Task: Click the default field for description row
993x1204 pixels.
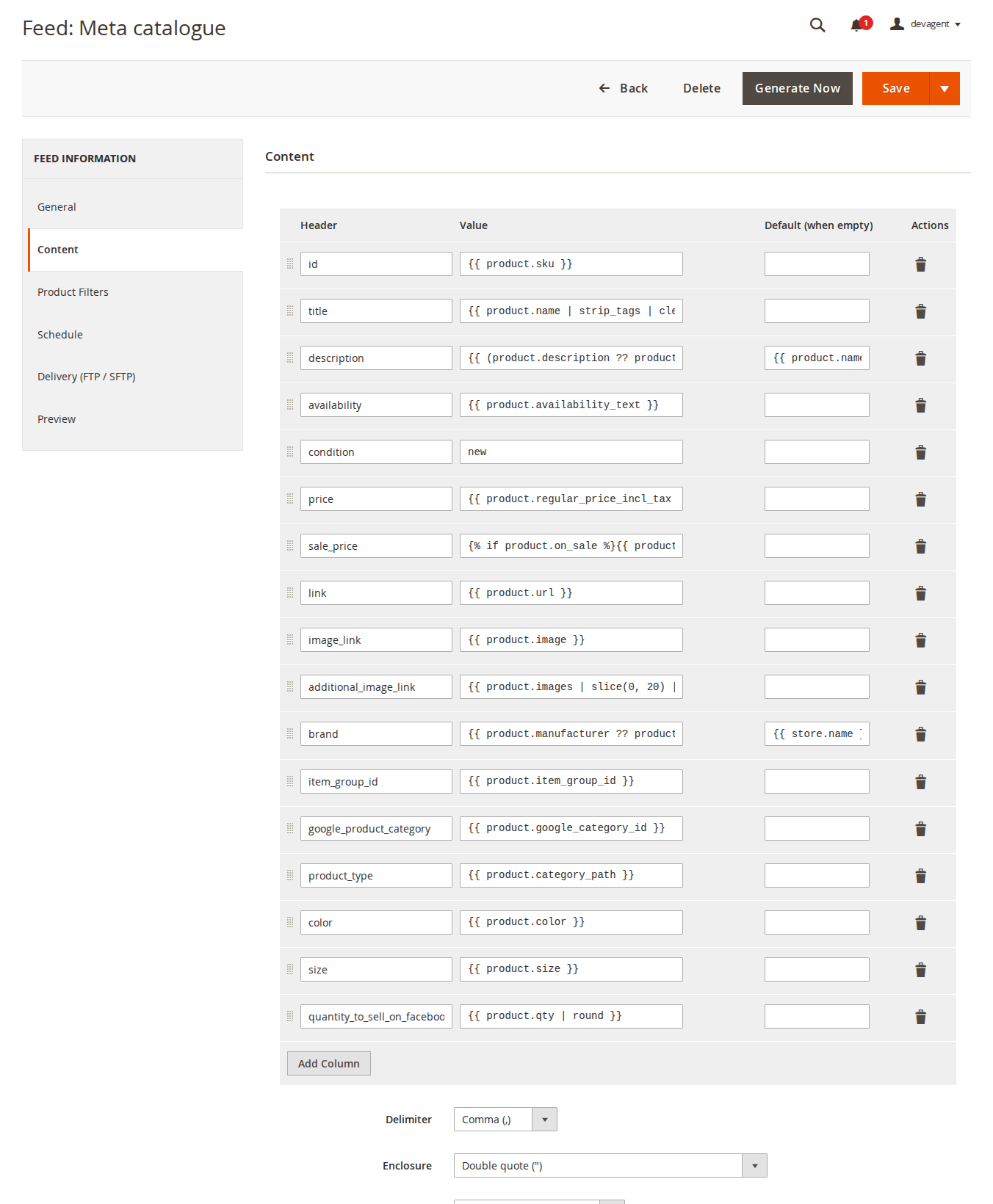Action: [x=817, y=358]
